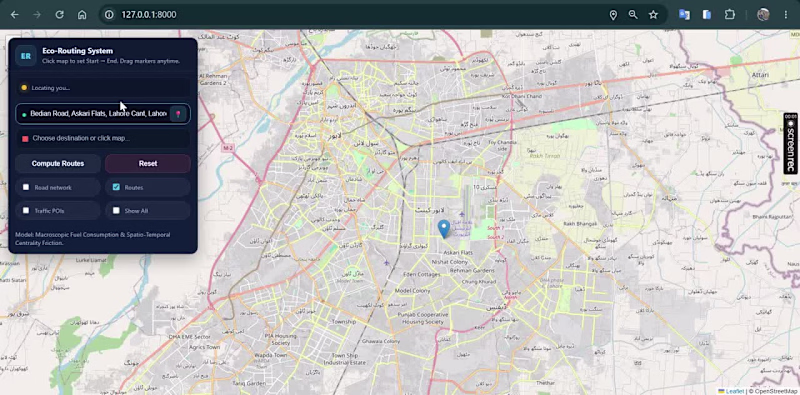
Task: Click the blue map marker pin
Action: [x=444, y=229]
